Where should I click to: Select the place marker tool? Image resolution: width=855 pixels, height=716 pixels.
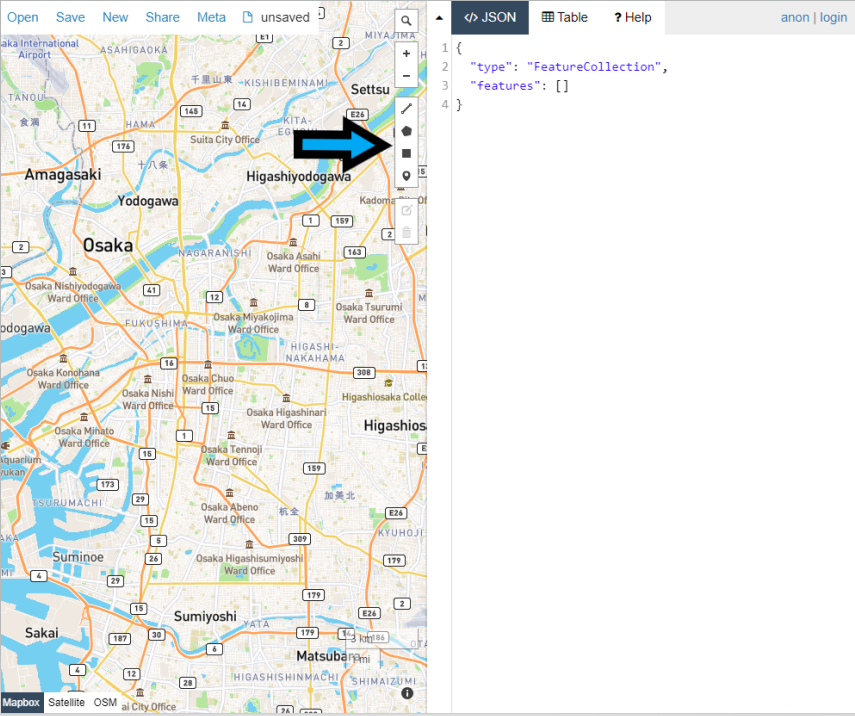tap(406, 175)
